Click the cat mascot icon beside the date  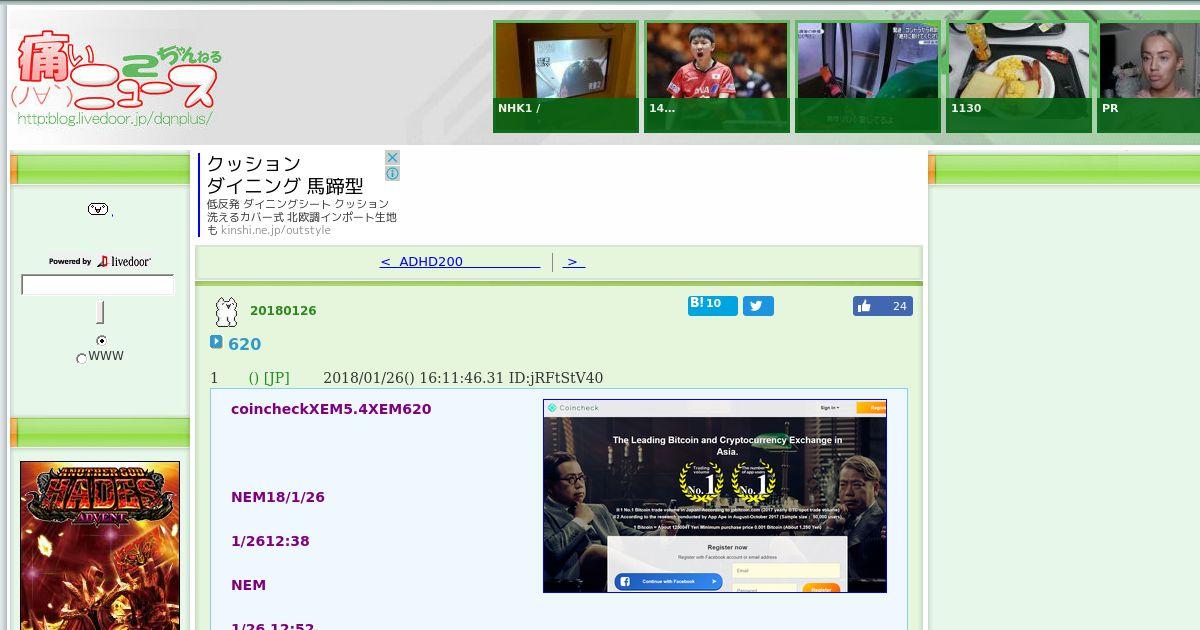[x=226, y=312]
